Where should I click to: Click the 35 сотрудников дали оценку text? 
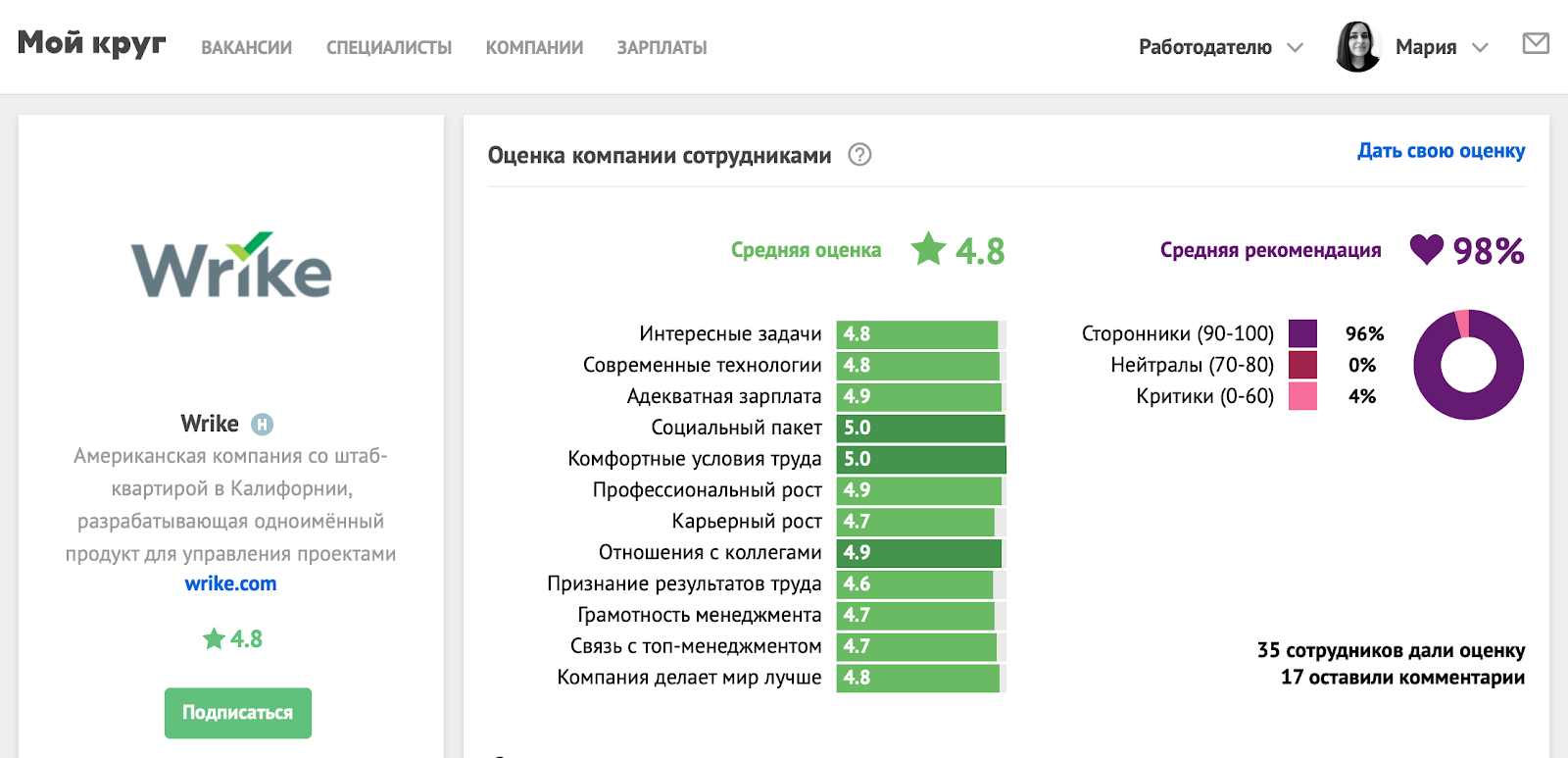coord(1392,650)
